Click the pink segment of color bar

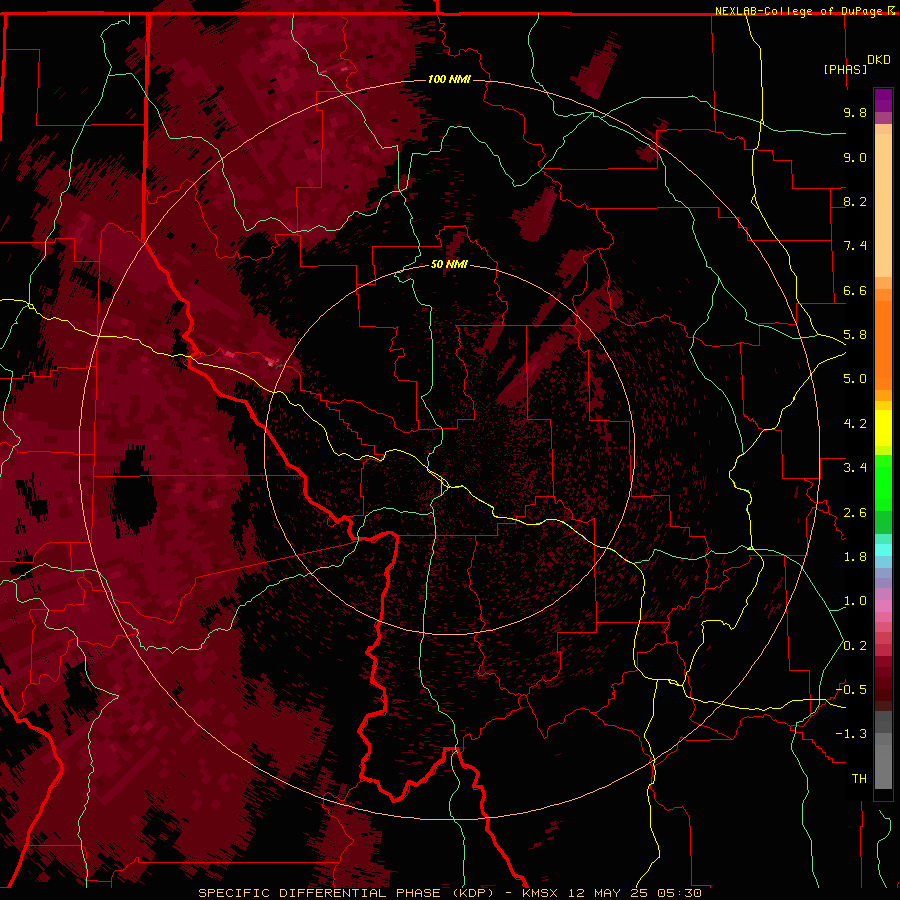(883, 606)
